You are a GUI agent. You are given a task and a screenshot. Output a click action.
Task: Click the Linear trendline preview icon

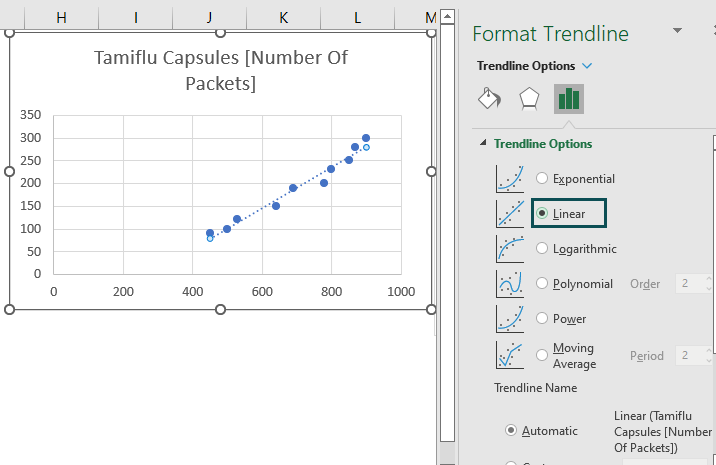510,214
